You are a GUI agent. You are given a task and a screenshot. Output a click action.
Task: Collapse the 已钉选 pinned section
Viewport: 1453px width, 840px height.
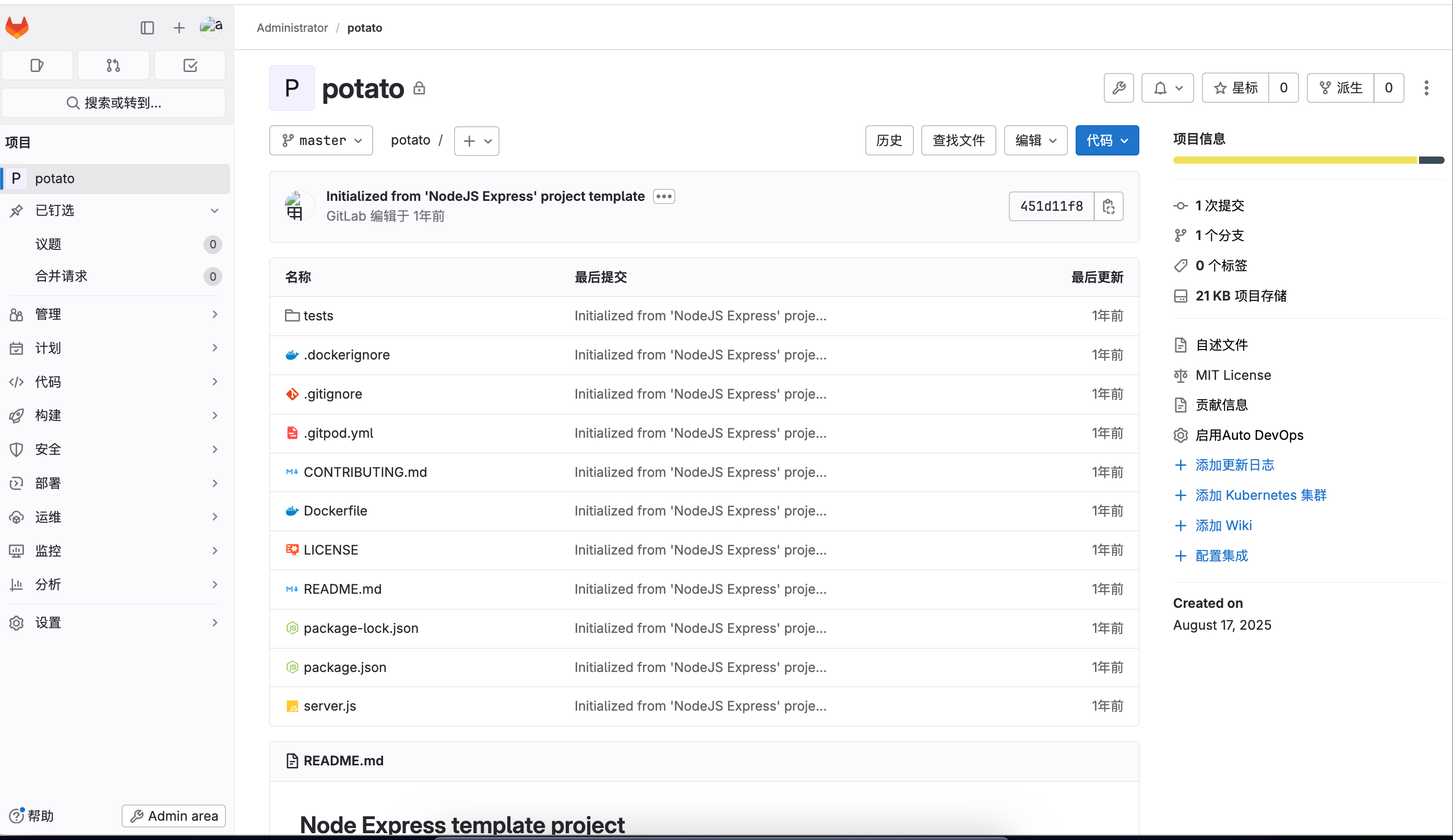click(x=115, y=210)
